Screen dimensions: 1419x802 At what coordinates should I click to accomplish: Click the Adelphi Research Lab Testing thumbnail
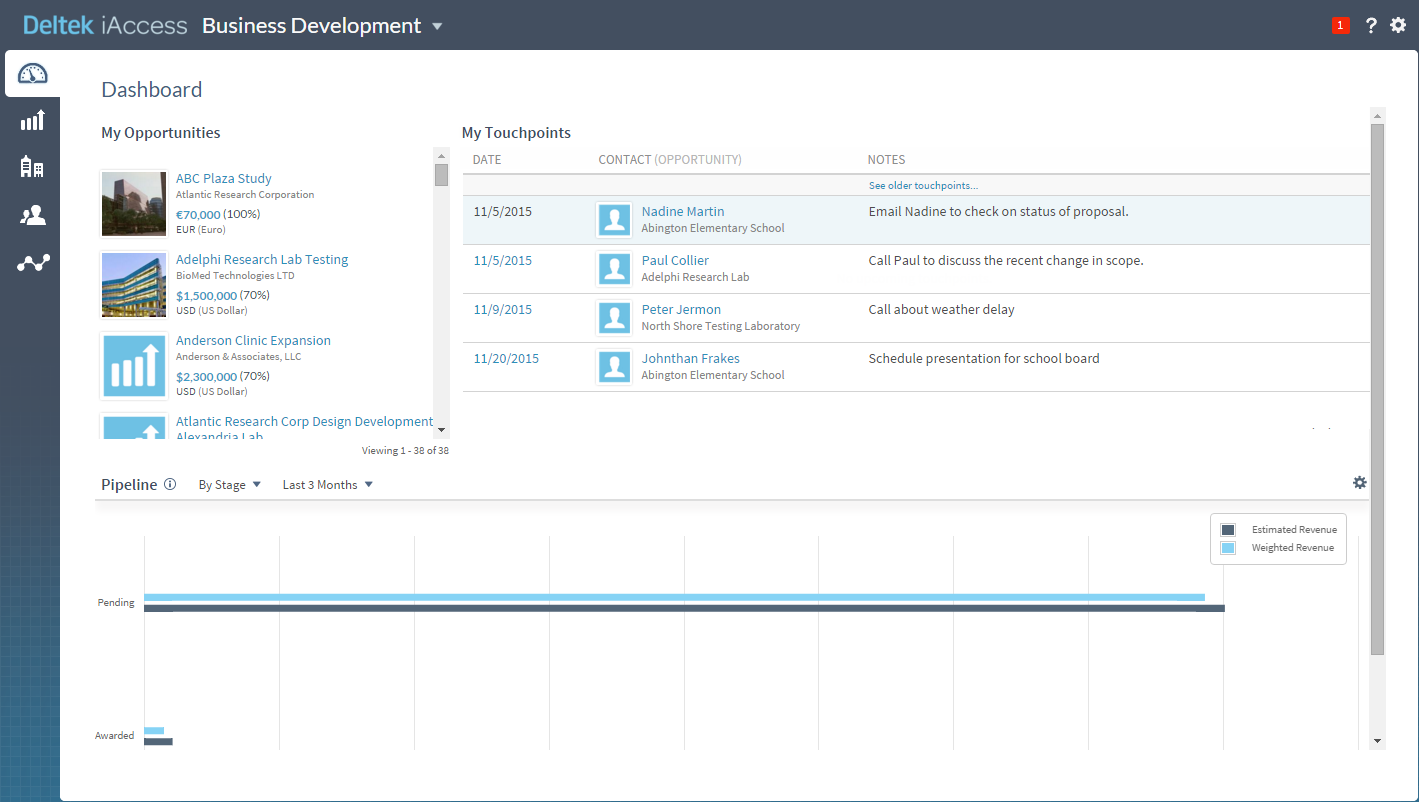tap(134, 285)
